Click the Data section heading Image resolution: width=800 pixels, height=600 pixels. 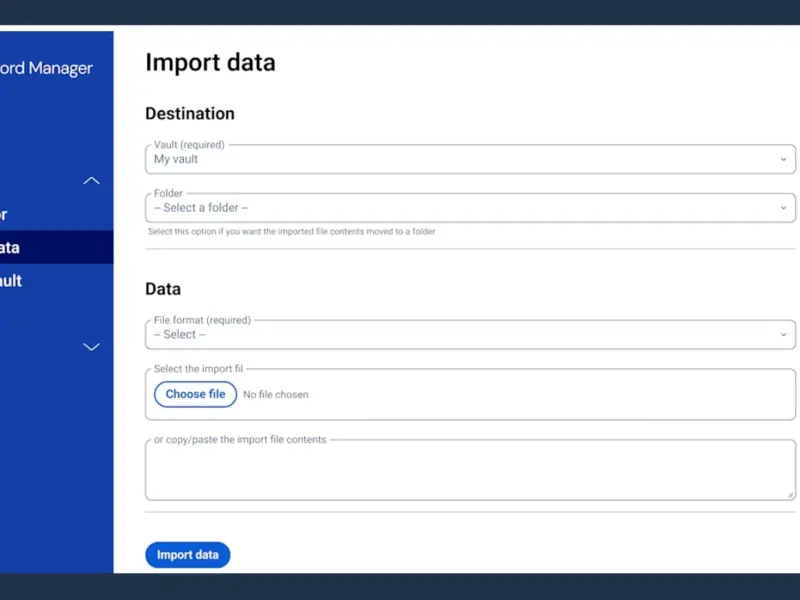point(163,289)
